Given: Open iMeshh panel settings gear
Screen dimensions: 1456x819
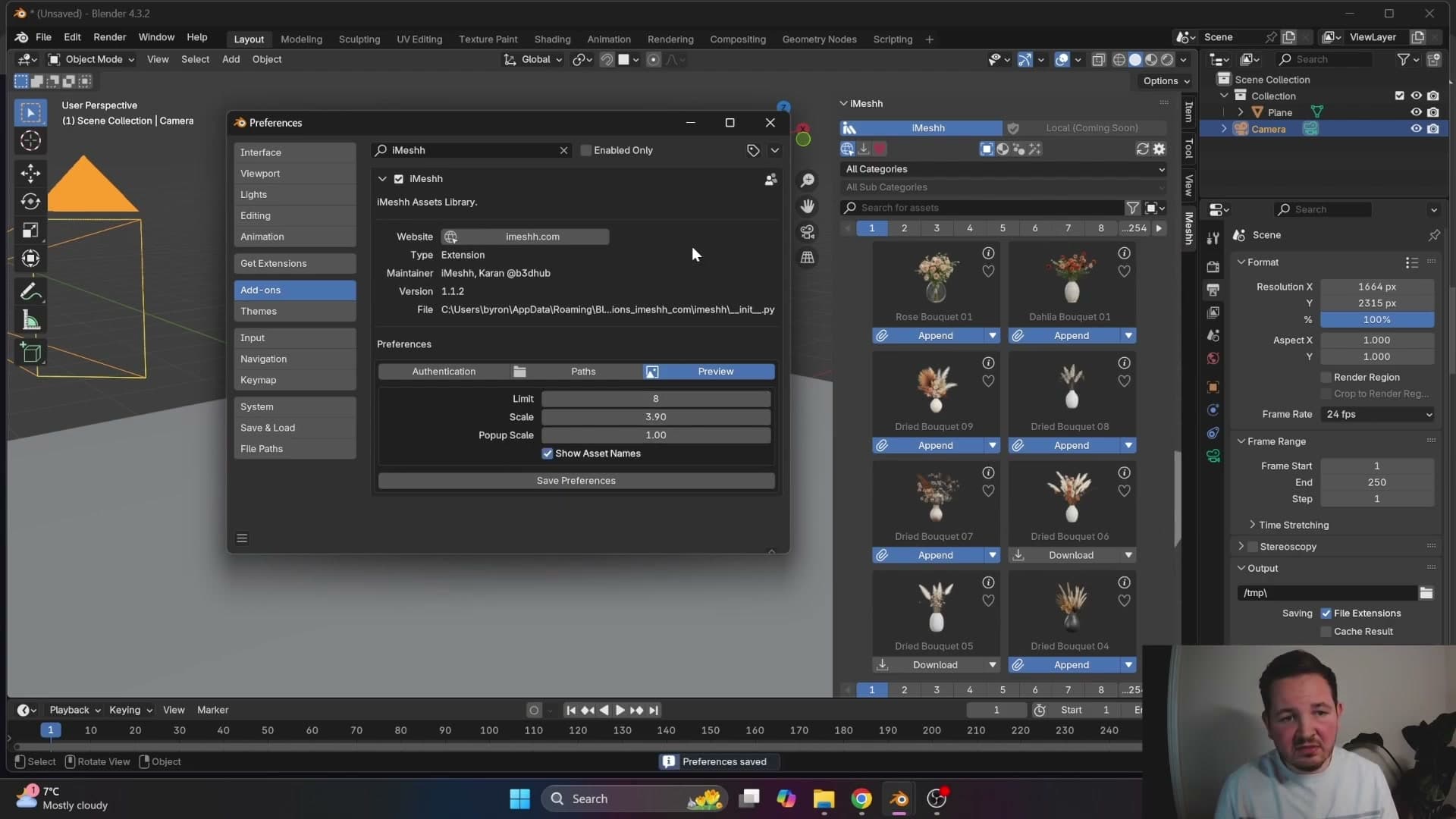Looking at the screenshot, I should point(1159,149).
